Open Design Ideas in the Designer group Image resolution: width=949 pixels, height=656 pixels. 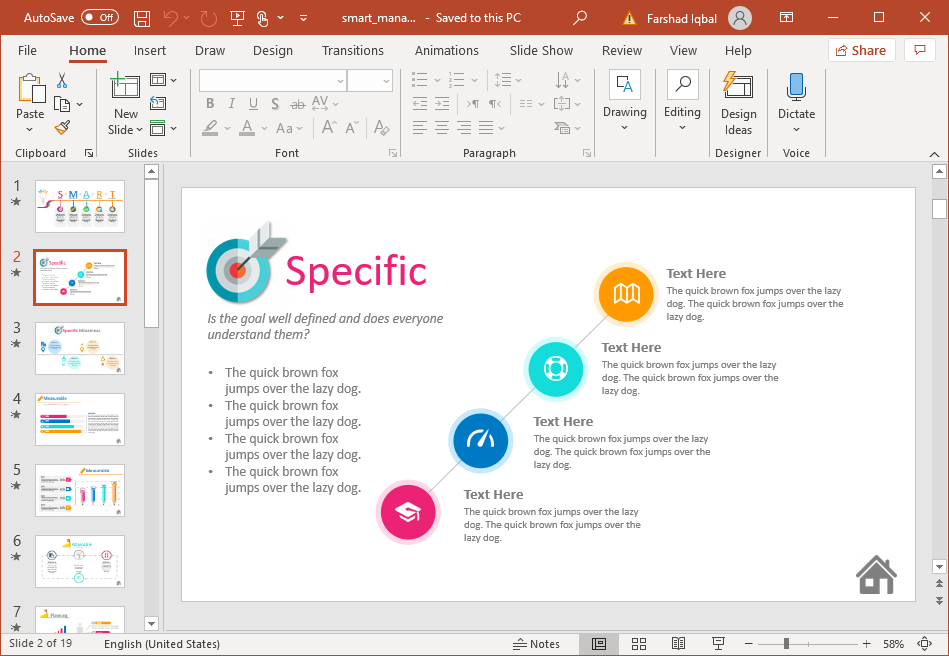click(738, 103)
